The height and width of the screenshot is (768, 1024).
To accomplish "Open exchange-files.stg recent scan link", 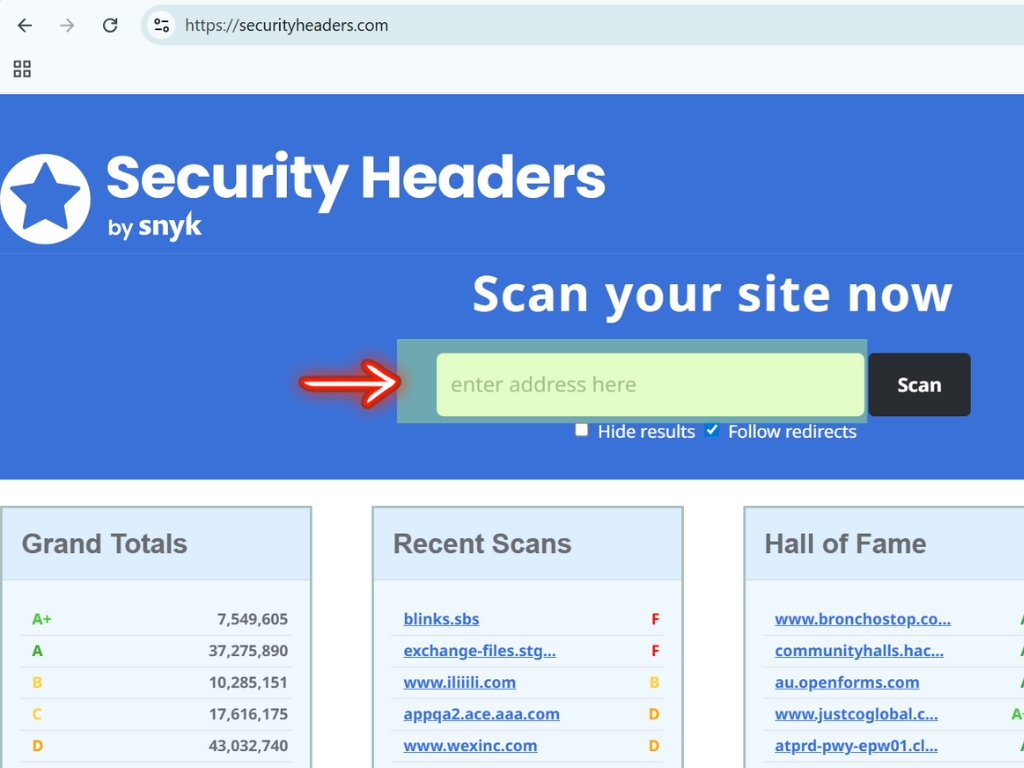I will (x=479, y=651).
